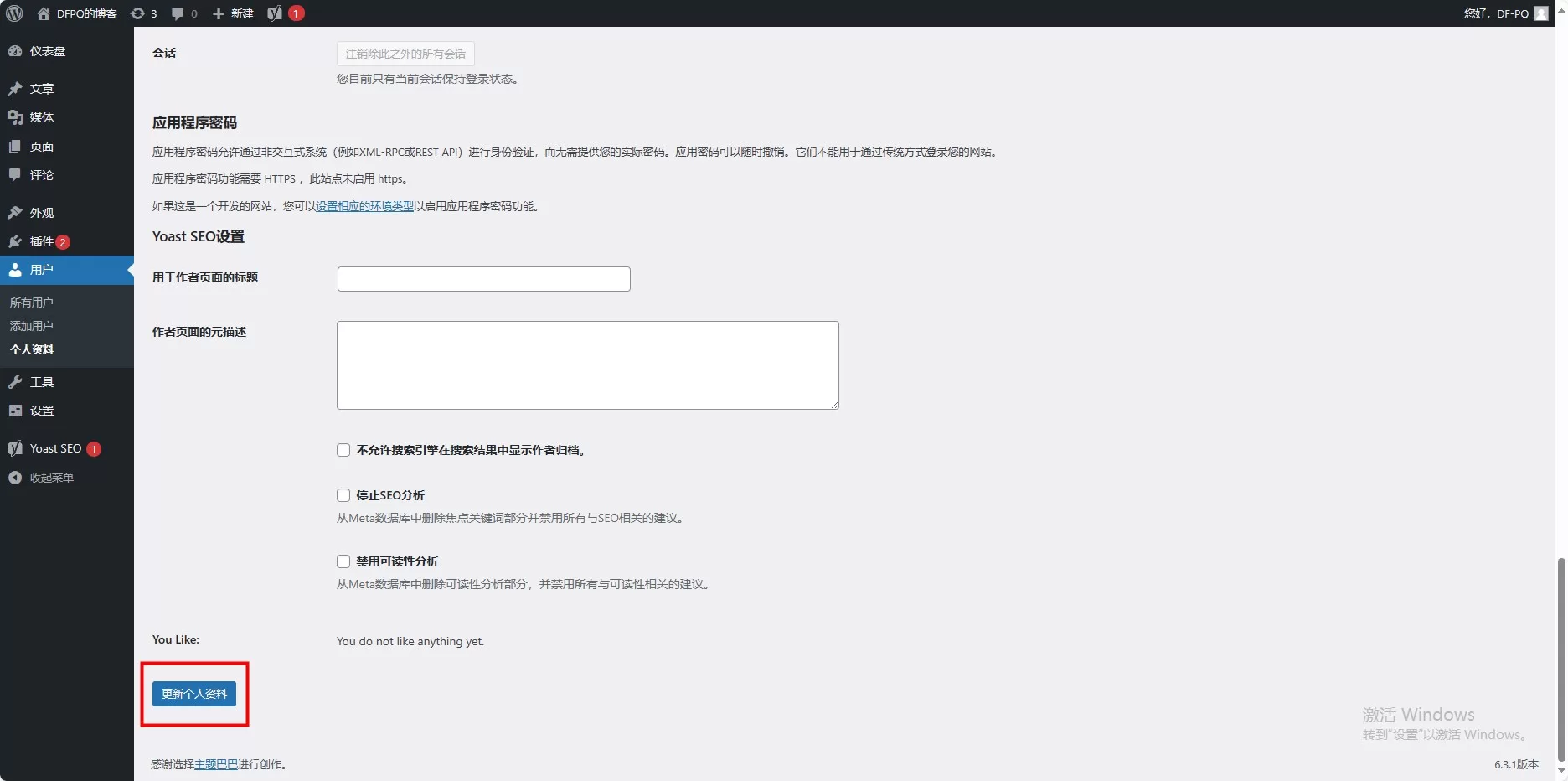Screen dimensions: 1568x781
Task: Click the 评论 comment icon in sidebar
Action: pos(15,175)
